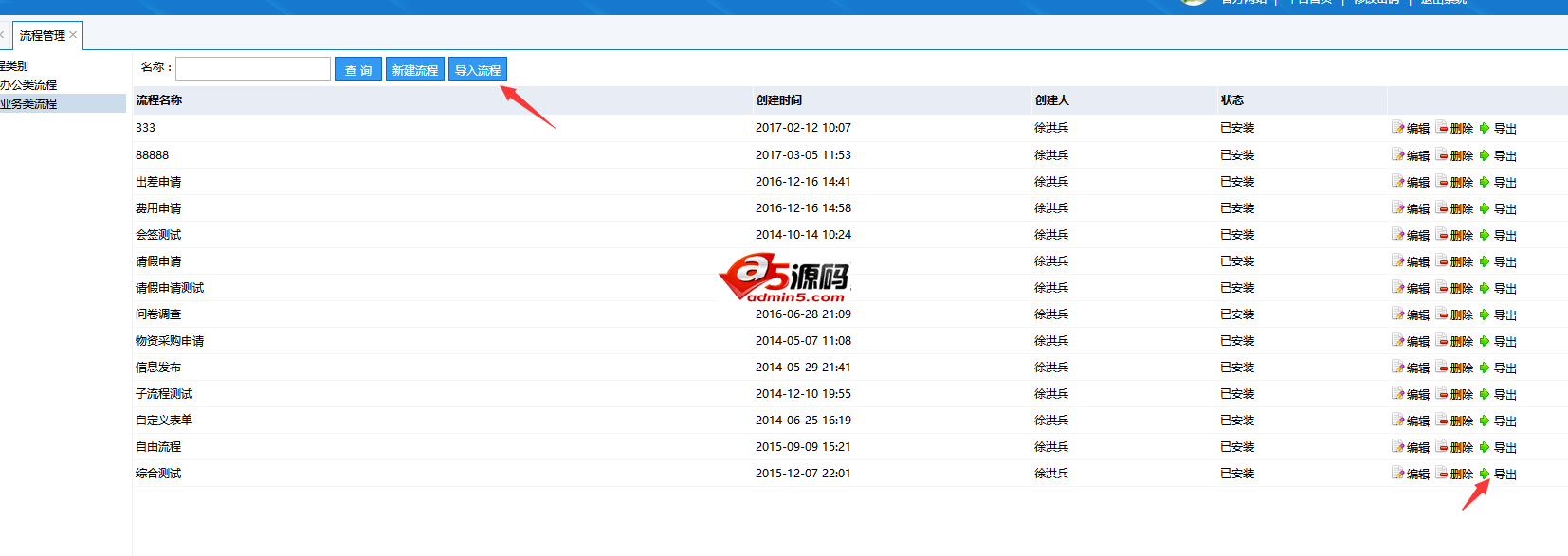Delete the 信息发布 workflow
The width and height of the screenshot is (1568, 556).
point(1454,368)
